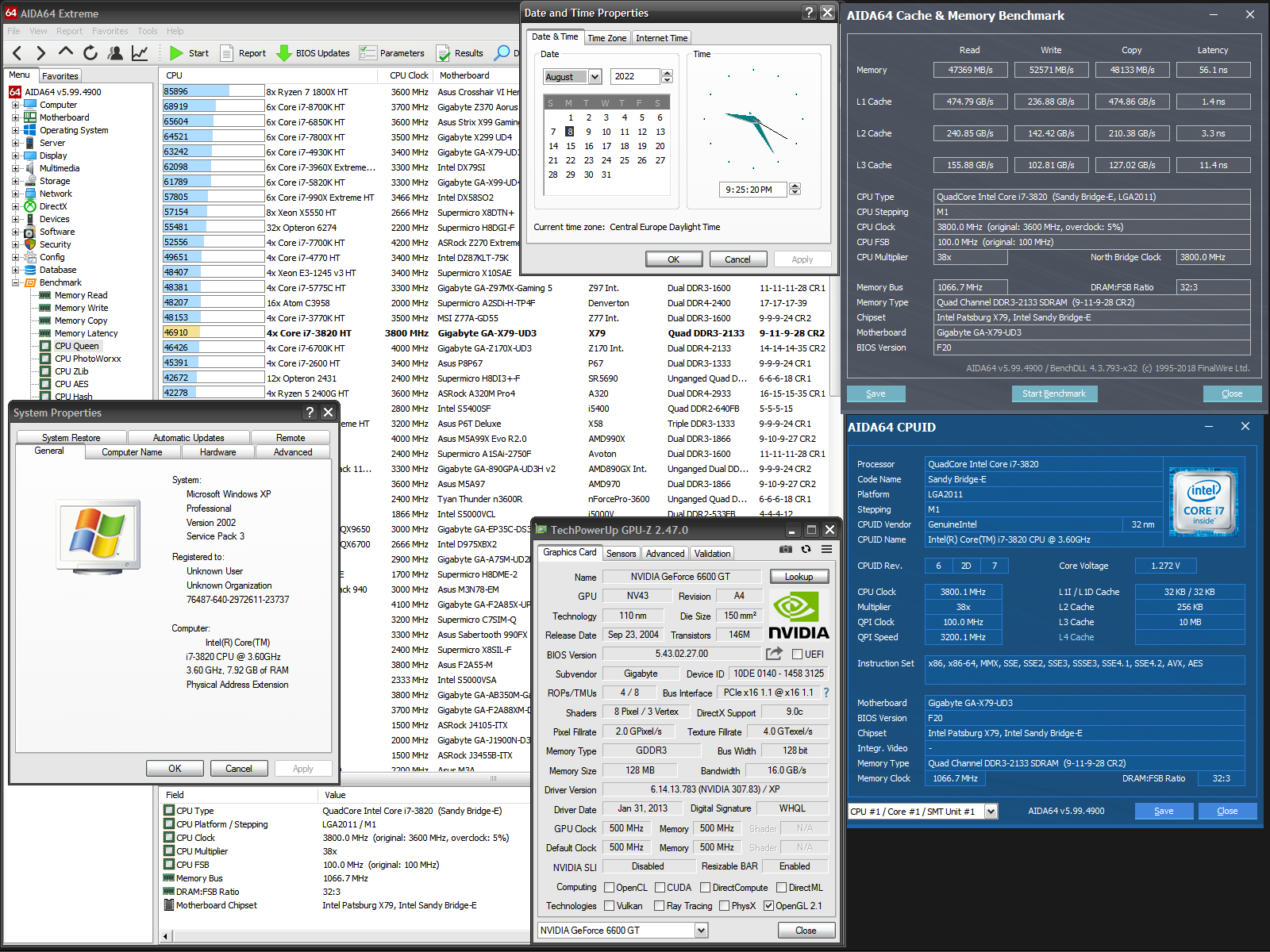Open CPU core selector dropdown in CPUID

coord(991,812)
